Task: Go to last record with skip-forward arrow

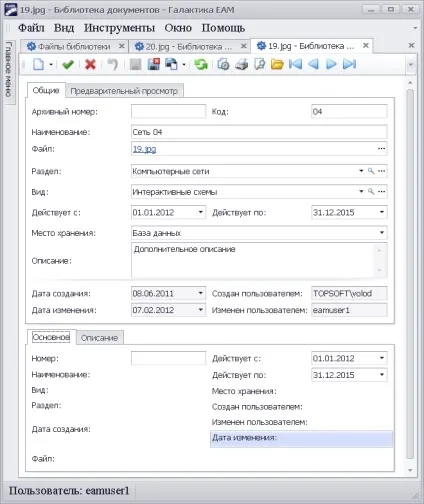Action: [x=349, y=64]
